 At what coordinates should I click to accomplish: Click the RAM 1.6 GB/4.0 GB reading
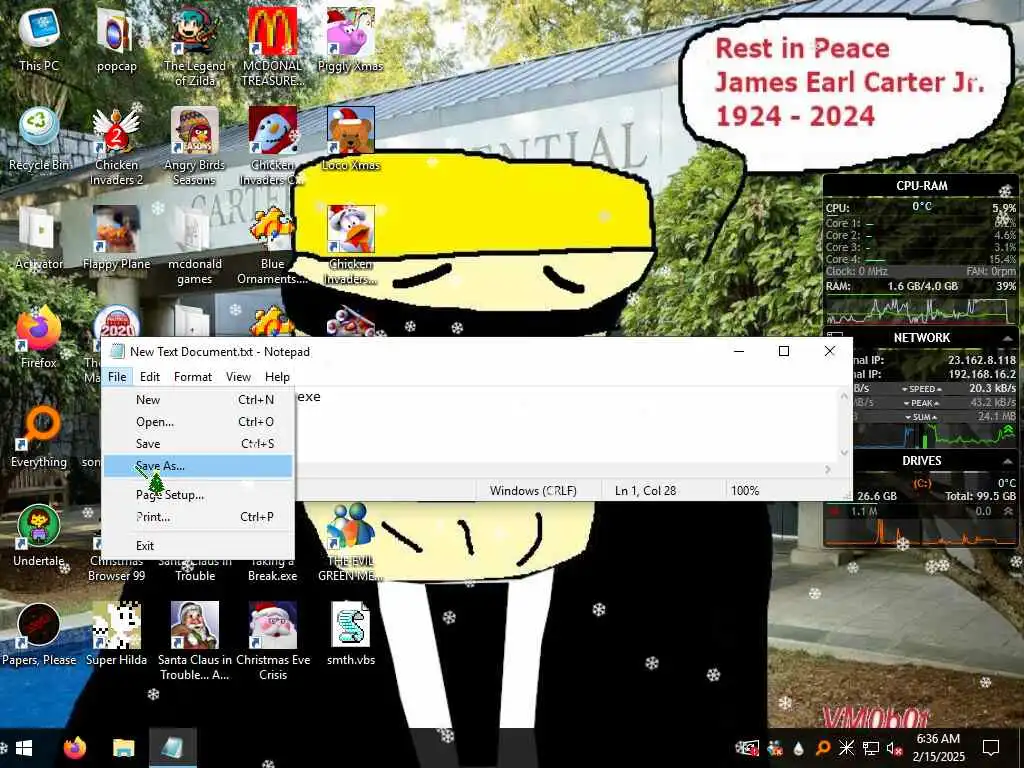922,286
